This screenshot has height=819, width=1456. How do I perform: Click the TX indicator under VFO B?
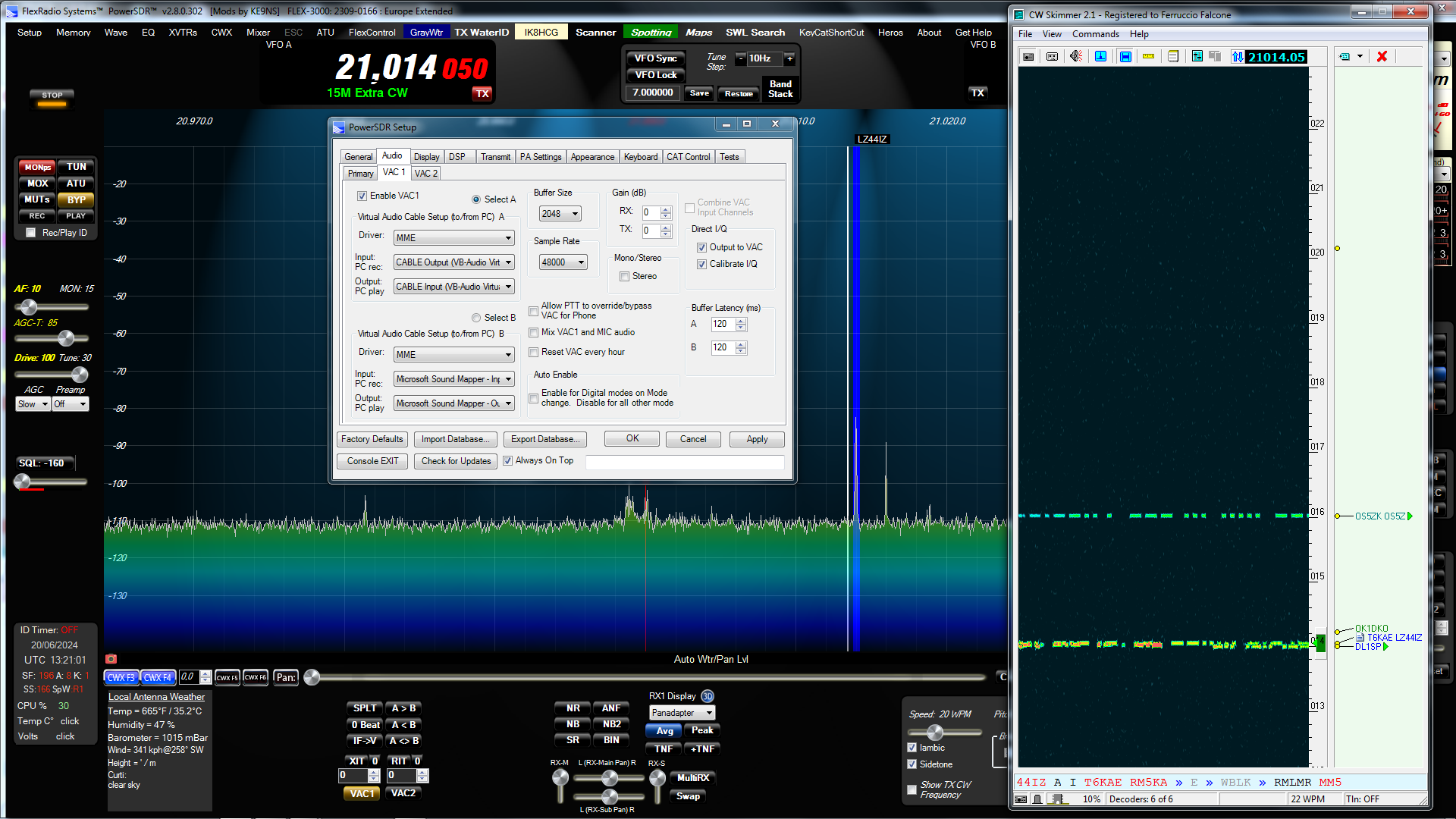coord(977,93)
